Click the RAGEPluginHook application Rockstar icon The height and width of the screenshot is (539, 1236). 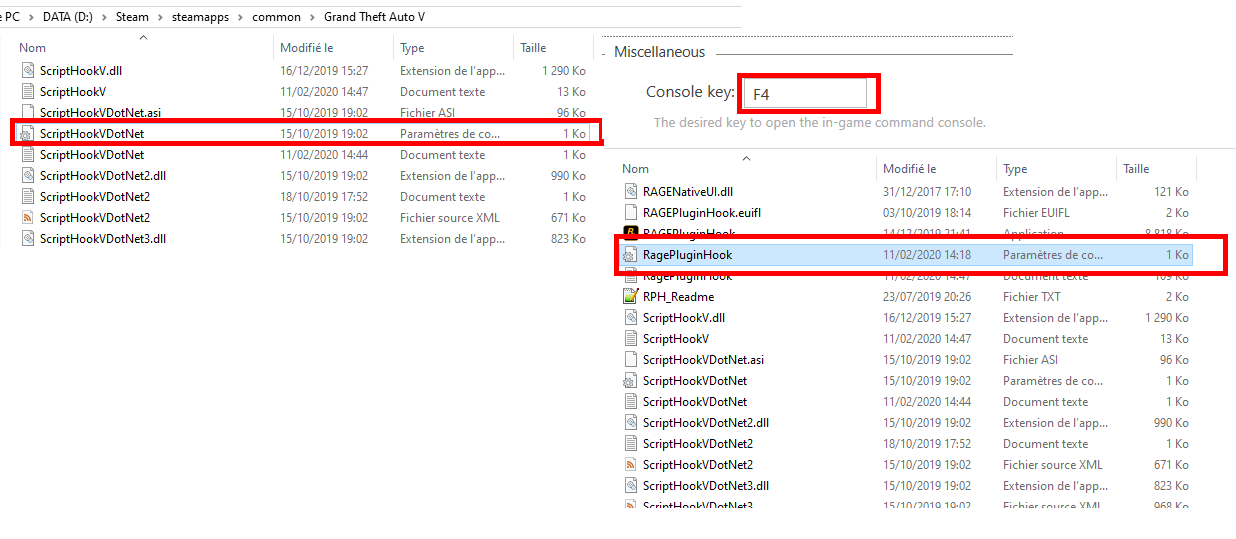coord(630,233)
